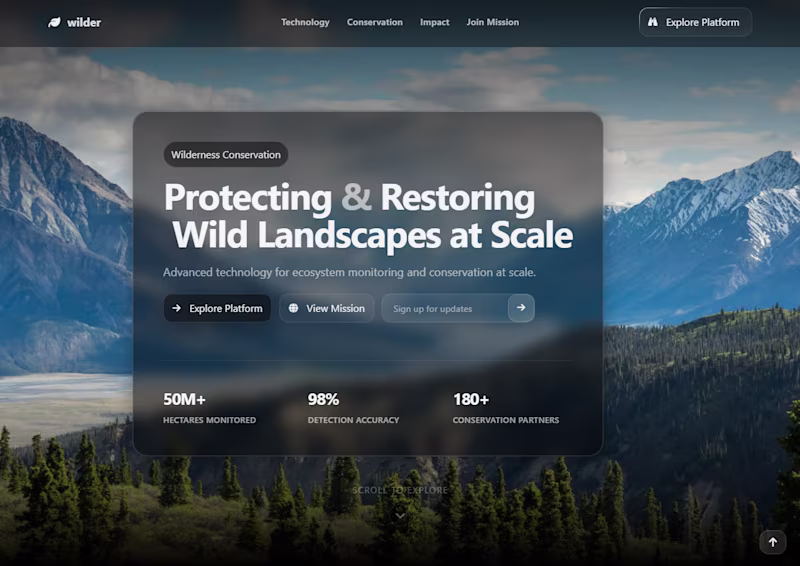Image resolution: width=800 pixels, height=566 pixels.
Task: Click the hero Explore Platform button with arrow
Action: [x=217, y=308]
